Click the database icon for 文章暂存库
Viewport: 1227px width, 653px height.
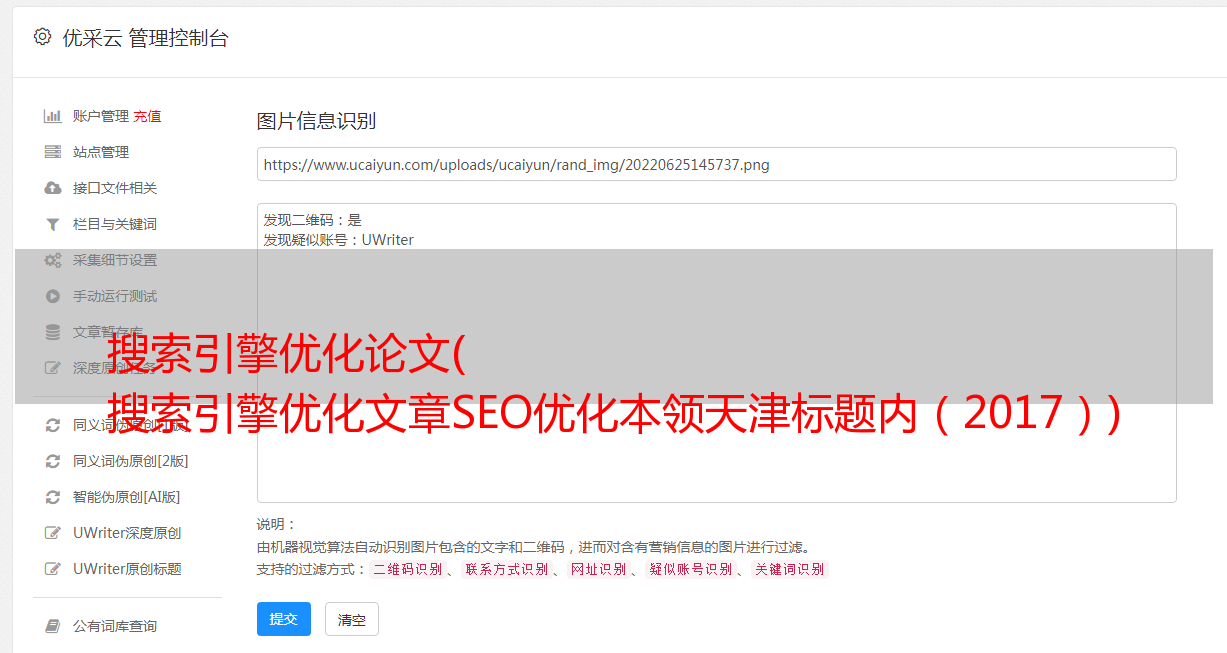coord(53,332)
